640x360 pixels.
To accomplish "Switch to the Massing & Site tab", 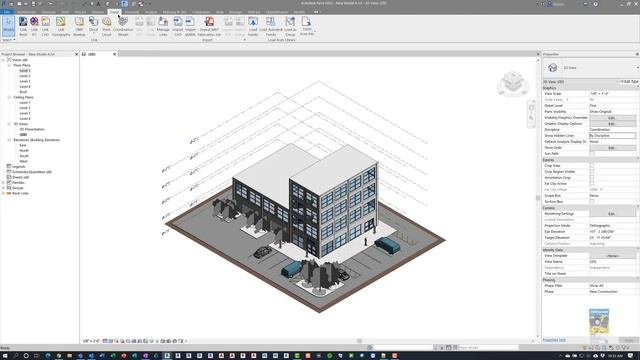I will click(174, 12).
